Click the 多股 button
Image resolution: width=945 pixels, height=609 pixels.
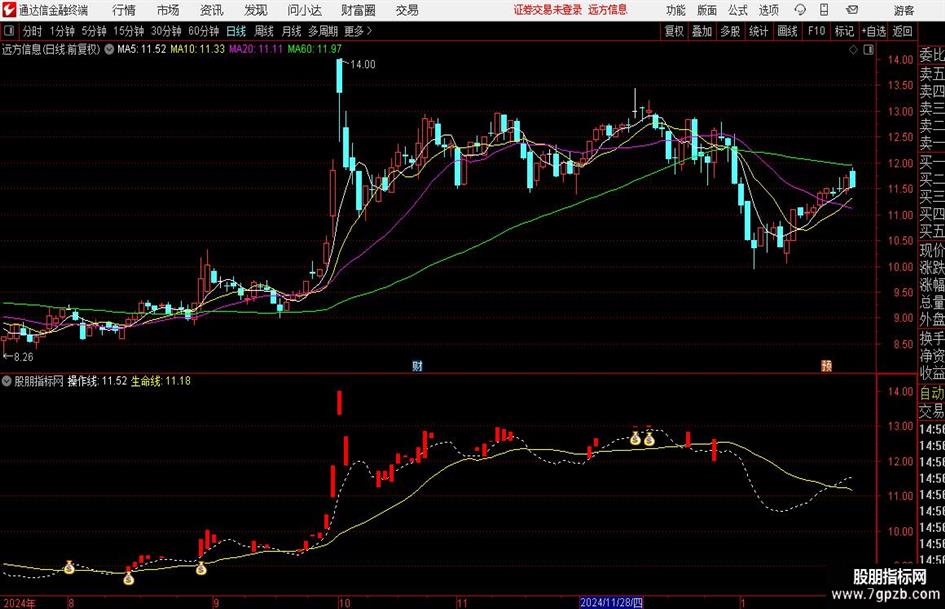tap(730, 31)
